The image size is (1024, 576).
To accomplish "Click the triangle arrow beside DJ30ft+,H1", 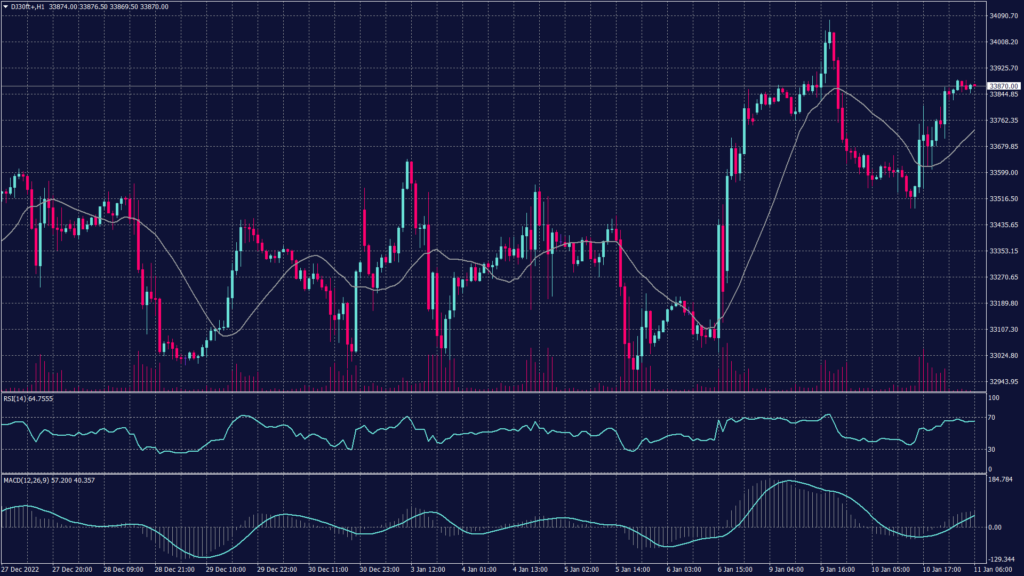I will (6, 7).
